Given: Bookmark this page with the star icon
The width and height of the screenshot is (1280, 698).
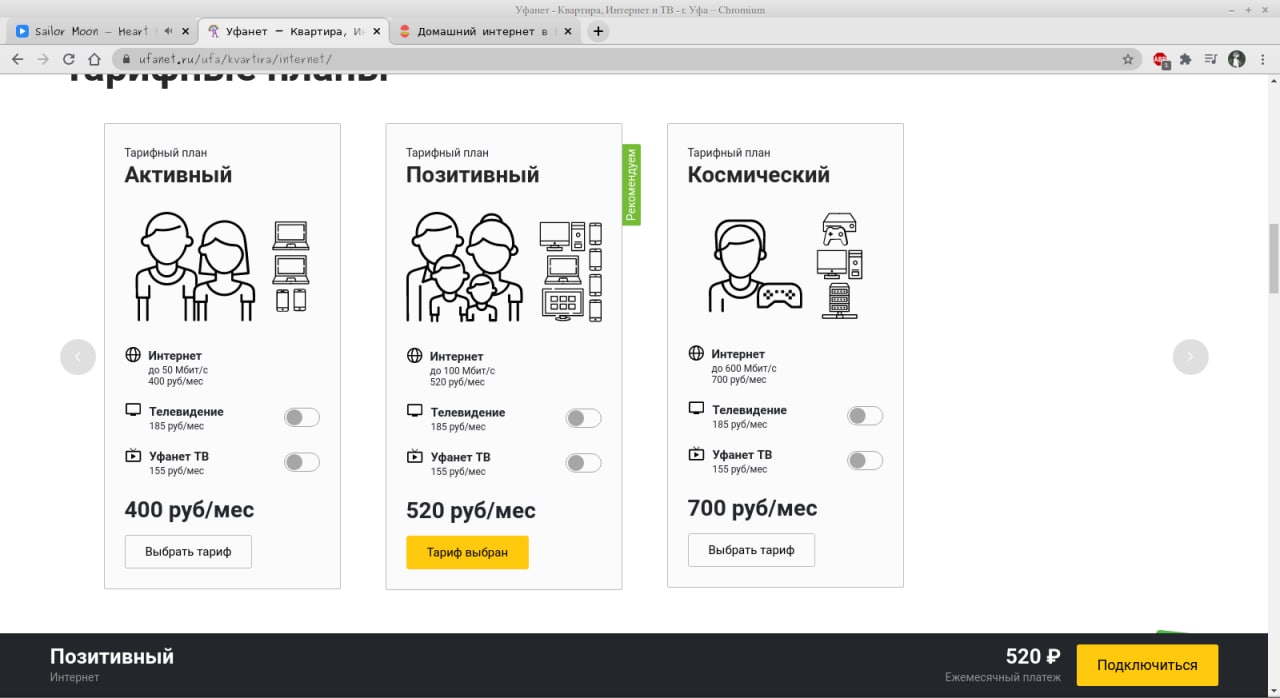Looking at the screenshot, I should tap(1128, 59).
